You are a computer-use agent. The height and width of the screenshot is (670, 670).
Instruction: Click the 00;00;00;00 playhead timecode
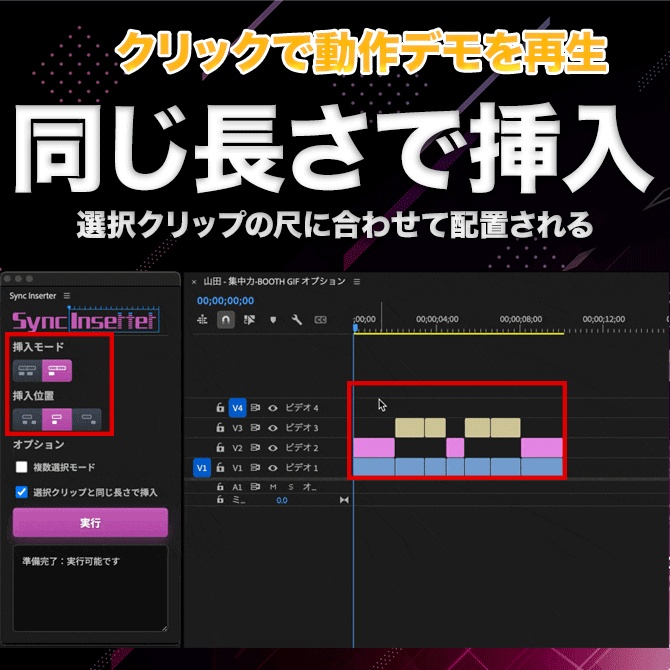coord(225,301)
